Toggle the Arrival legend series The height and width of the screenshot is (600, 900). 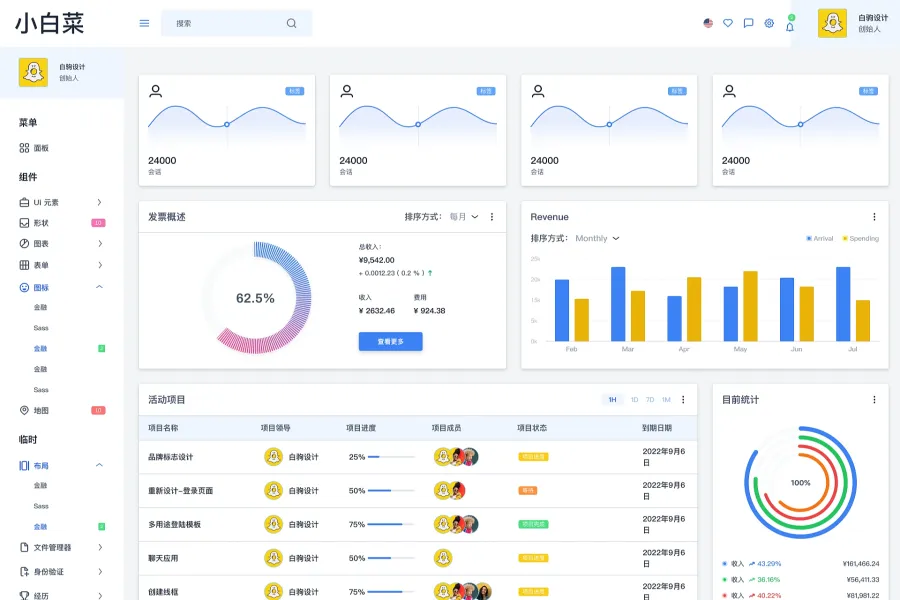point(820,238)
